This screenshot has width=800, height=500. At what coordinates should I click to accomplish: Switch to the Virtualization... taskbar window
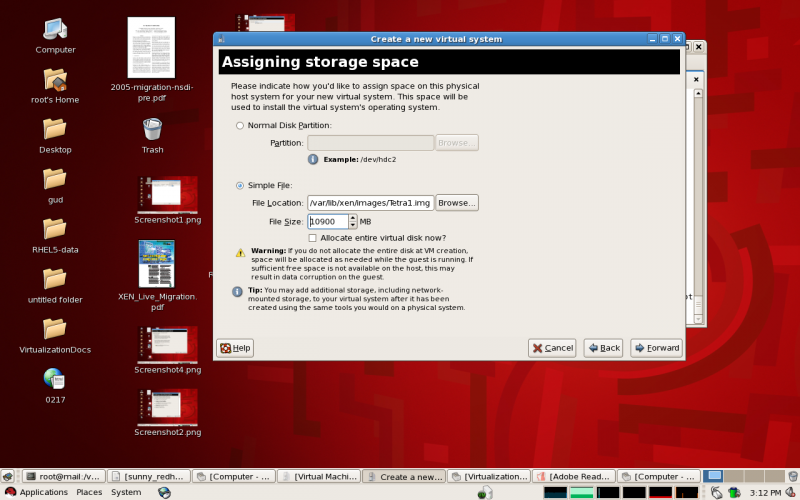click(x=489, y=477)
